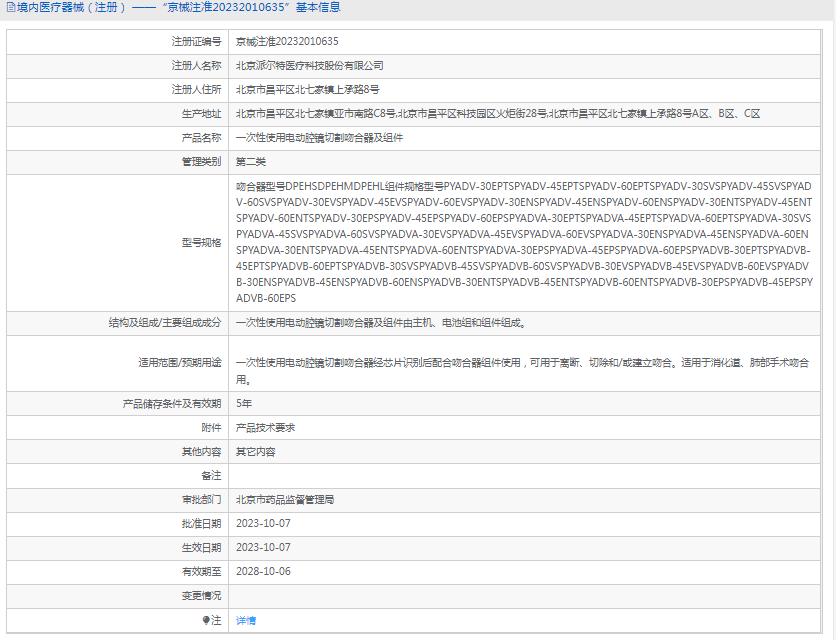Click the 结构及组成/主要组成成分 label
The width and height of the screenshot is (836, 640).
(165, 323)
